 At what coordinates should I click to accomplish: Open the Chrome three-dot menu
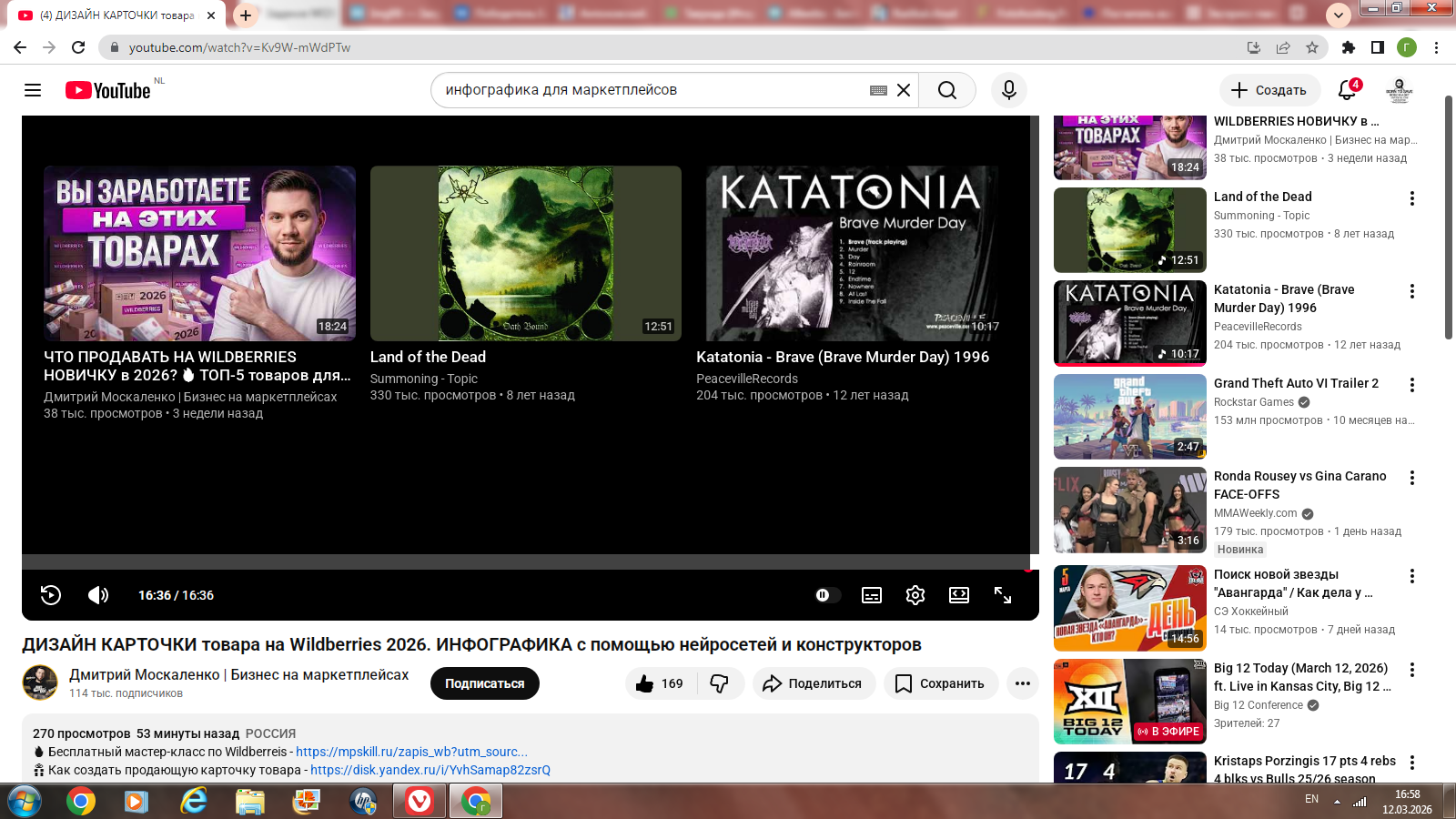tap(1436, 47)
